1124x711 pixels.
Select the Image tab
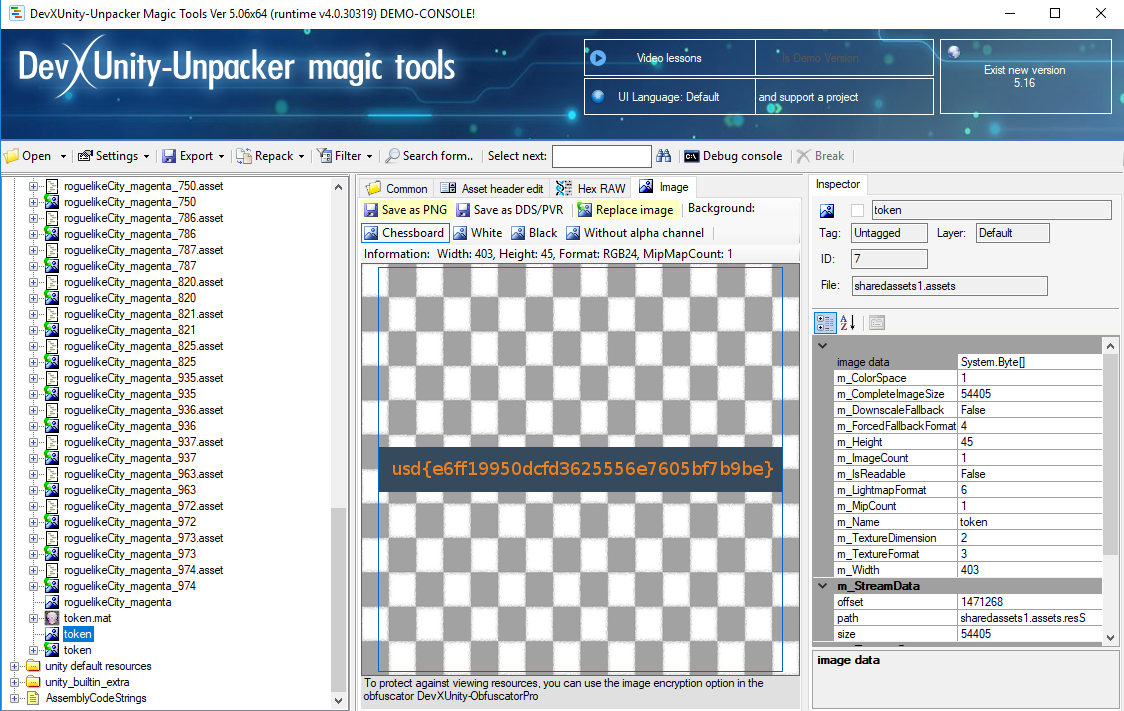[x=664, y=187]
